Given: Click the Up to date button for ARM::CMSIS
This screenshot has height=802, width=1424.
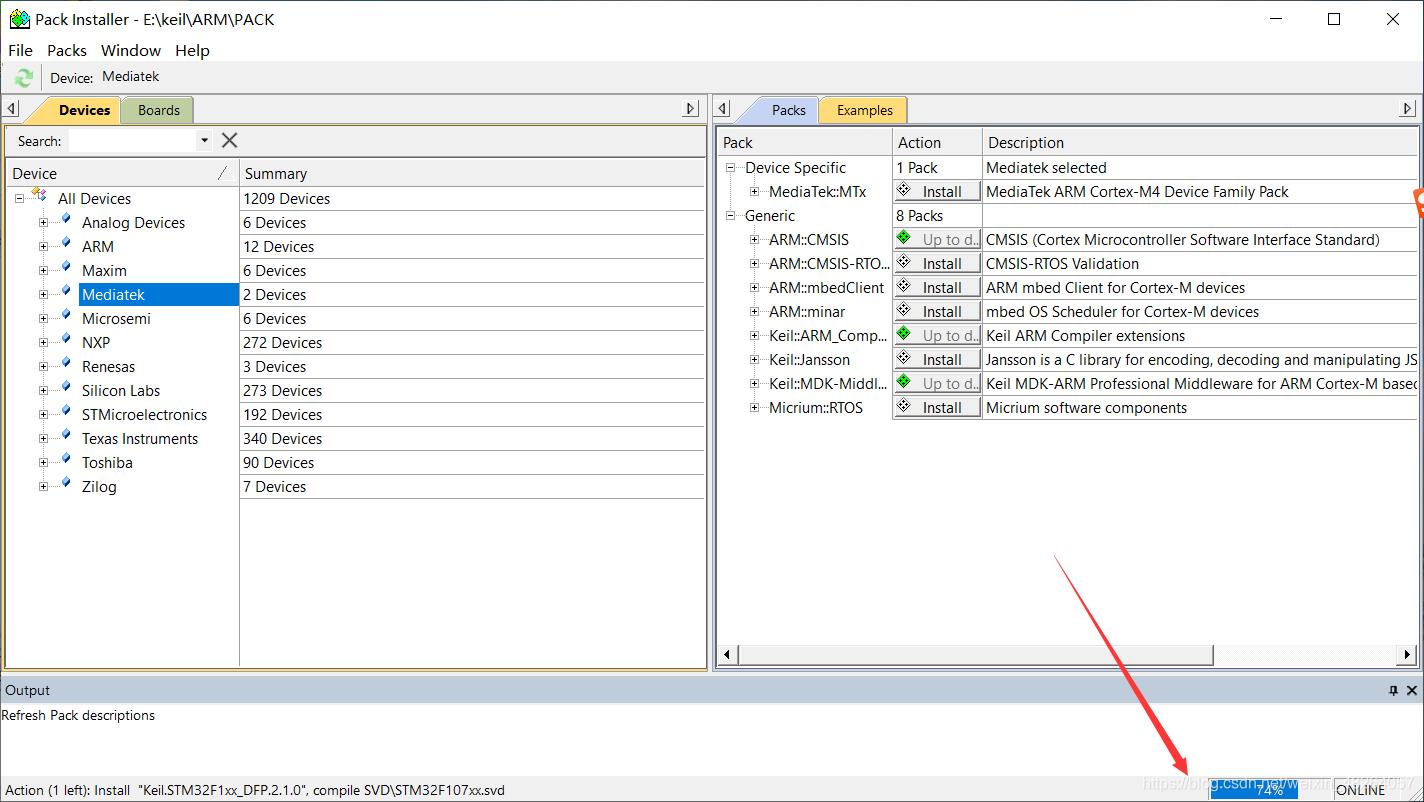Looking at the screenshot, I should pyautogui.click(x=937, y=240).
